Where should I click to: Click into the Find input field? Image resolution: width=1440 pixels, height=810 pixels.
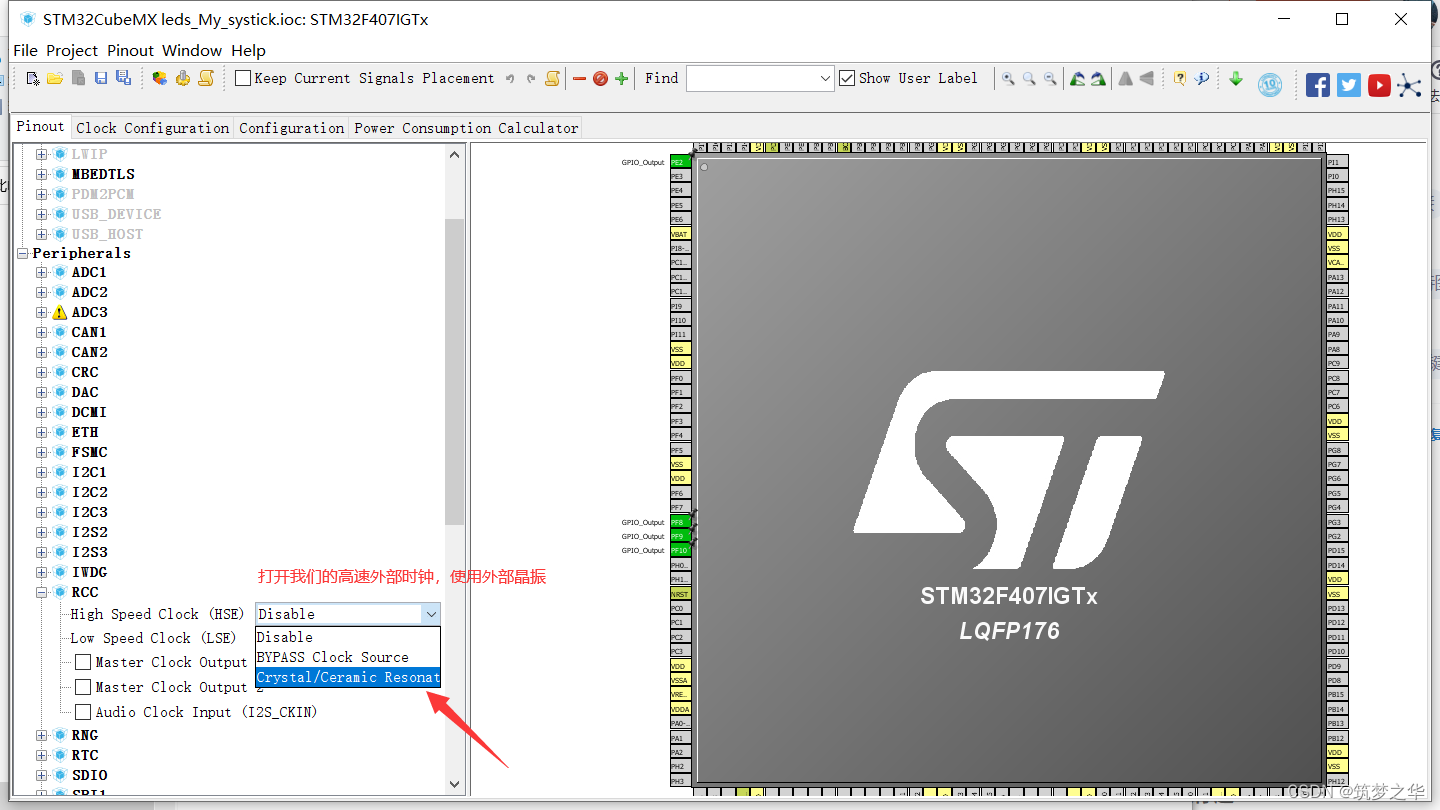(x=752, y=78)
